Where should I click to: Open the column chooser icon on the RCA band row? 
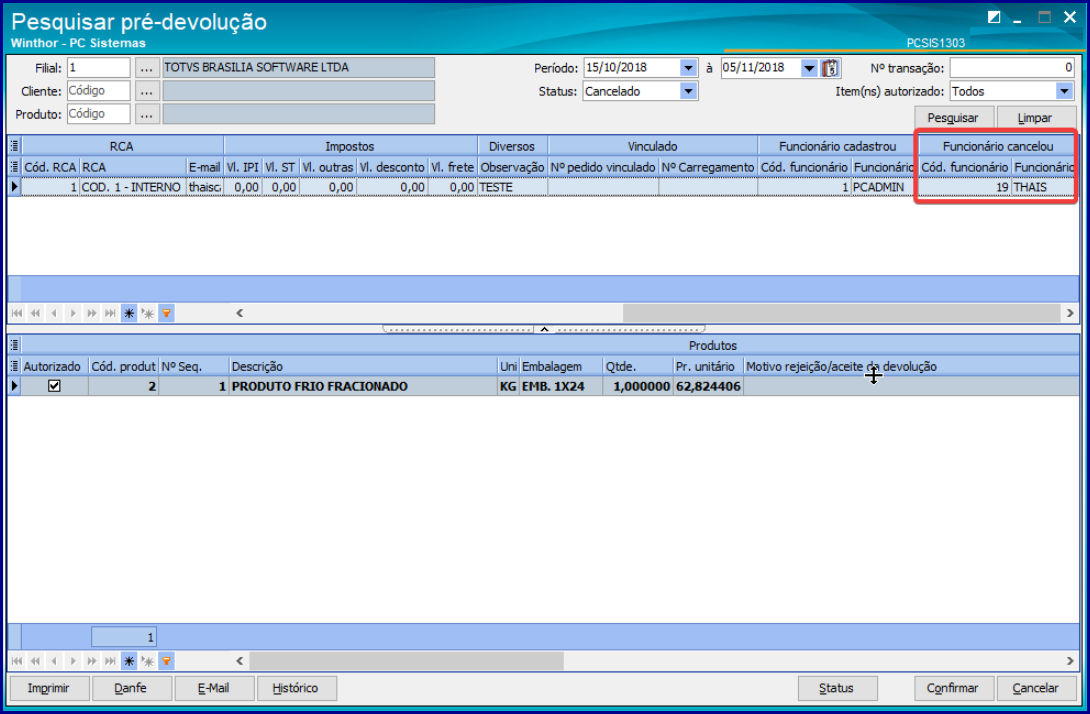pos(14,146)
